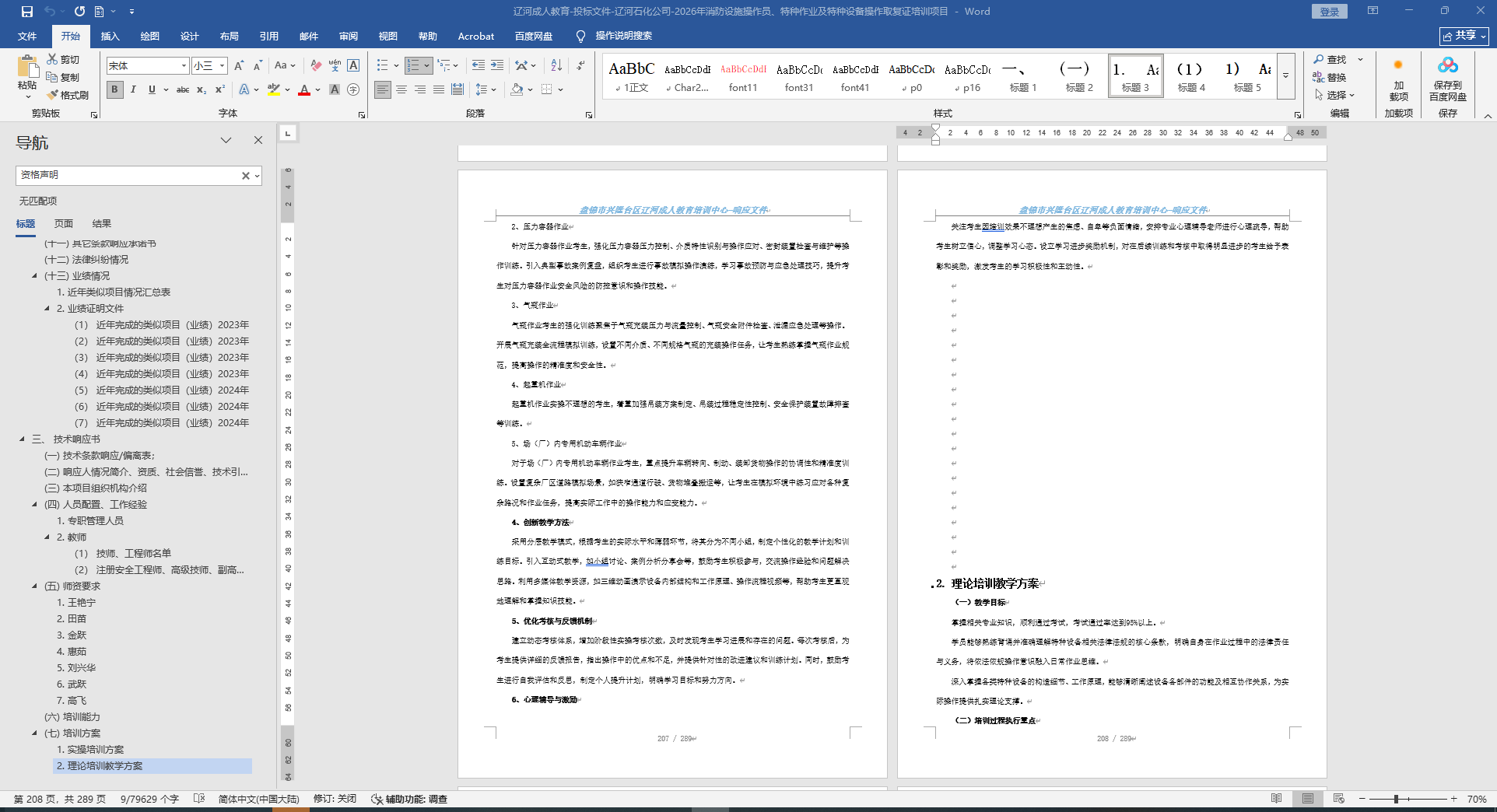Toggle bold formatting

(x=115, y=90)
